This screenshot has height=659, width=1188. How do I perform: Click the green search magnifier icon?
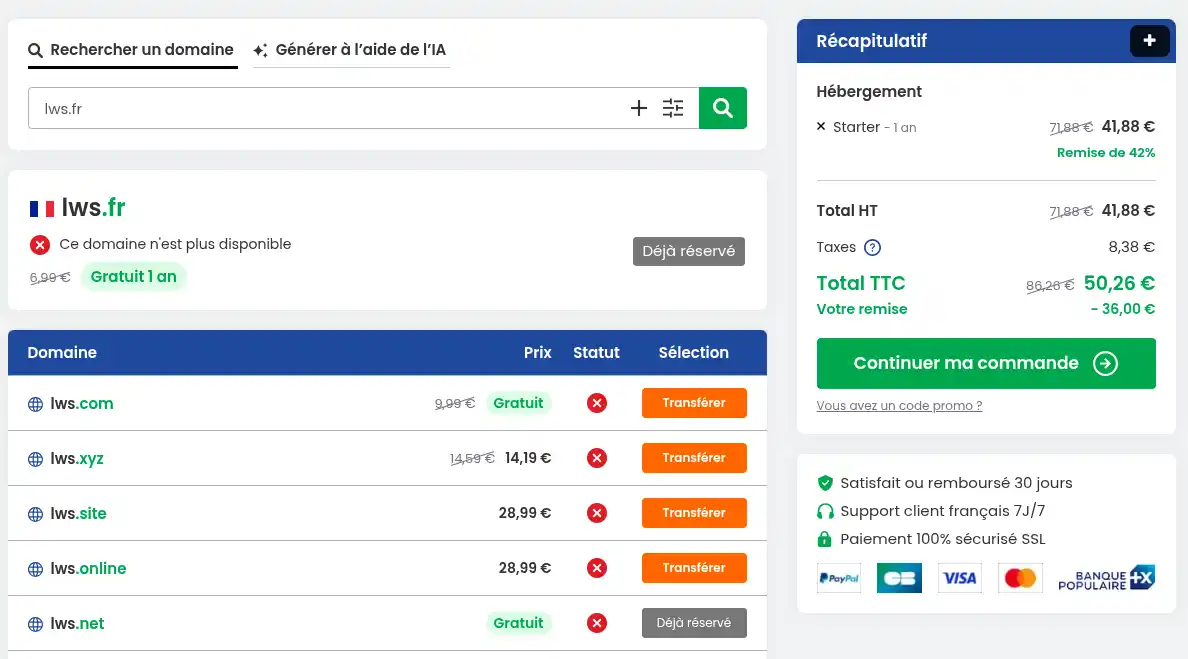tap(722, 107)
